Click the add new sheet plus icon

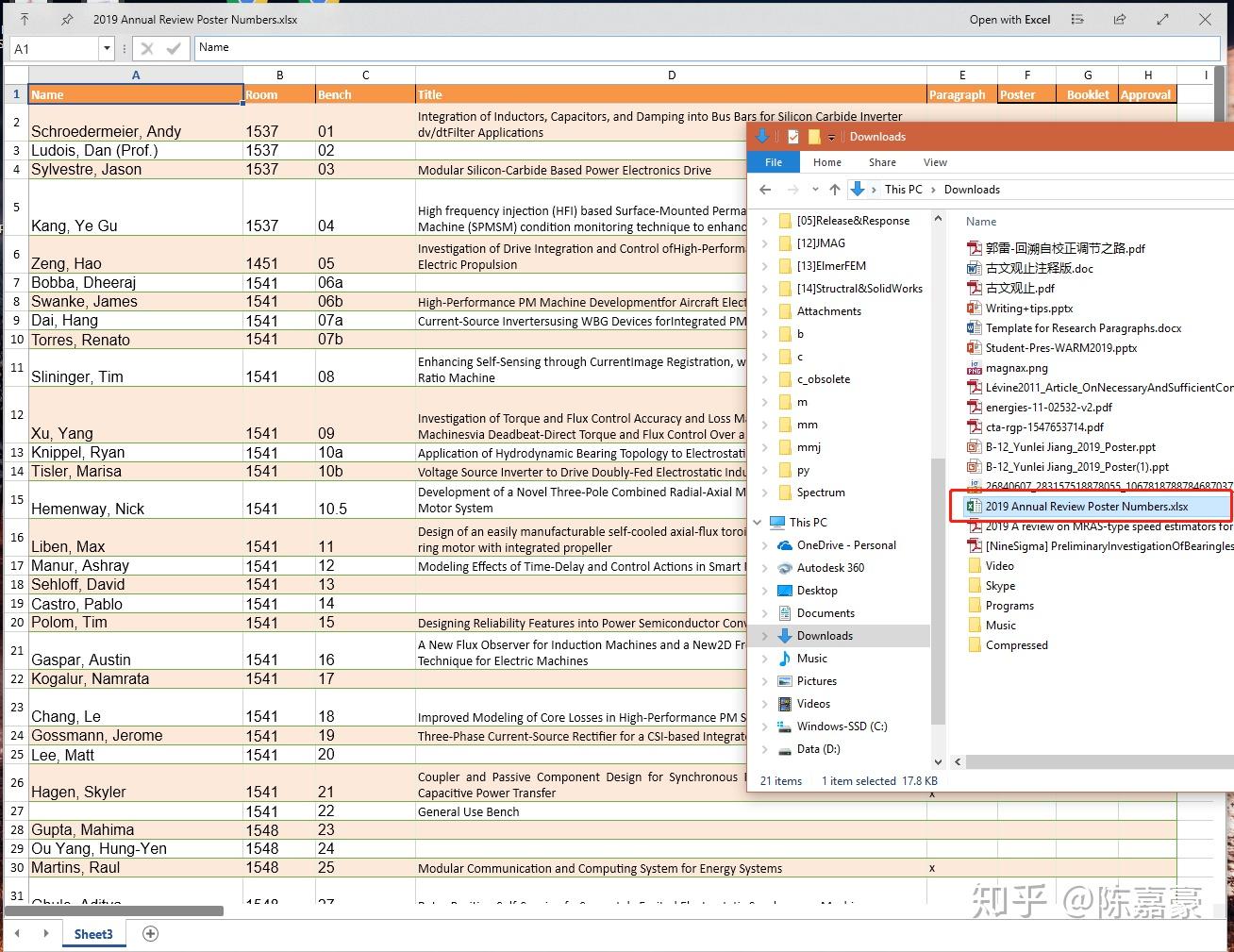coord(150,933)
